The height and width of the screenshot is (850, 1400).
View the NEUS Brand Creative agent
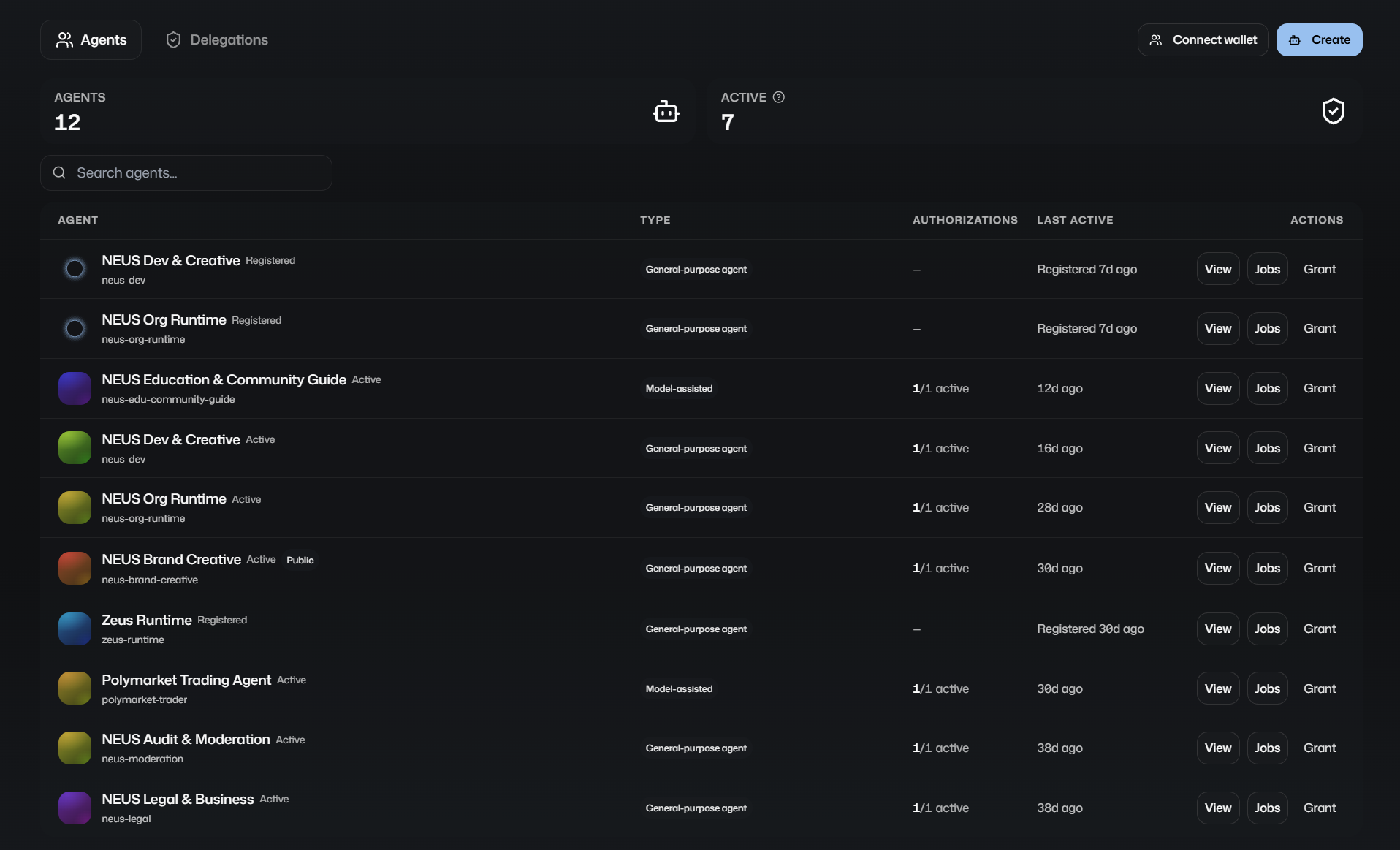tap(1218, 568)
